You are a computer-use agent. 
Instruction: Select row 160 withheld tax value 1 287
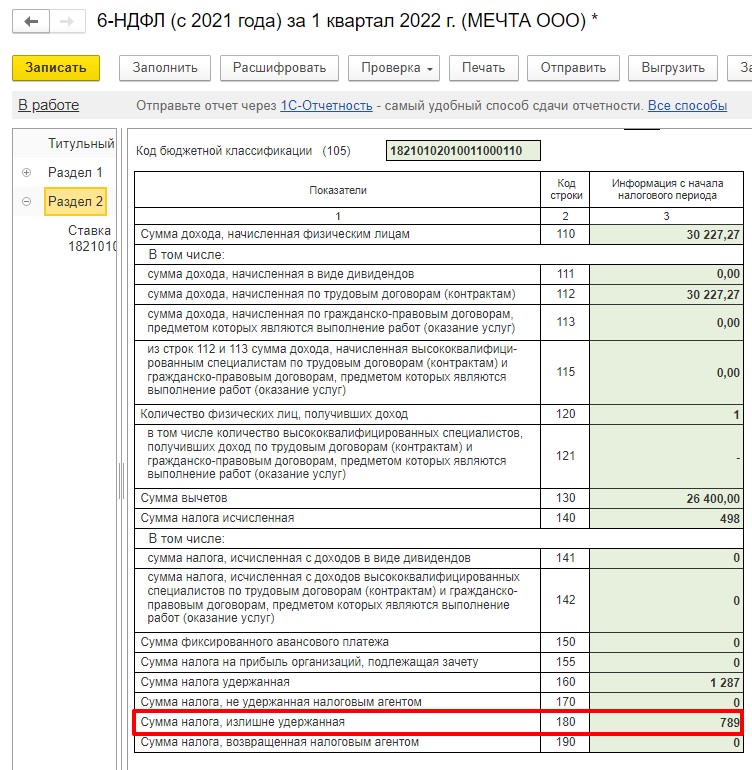click(666, 683)
